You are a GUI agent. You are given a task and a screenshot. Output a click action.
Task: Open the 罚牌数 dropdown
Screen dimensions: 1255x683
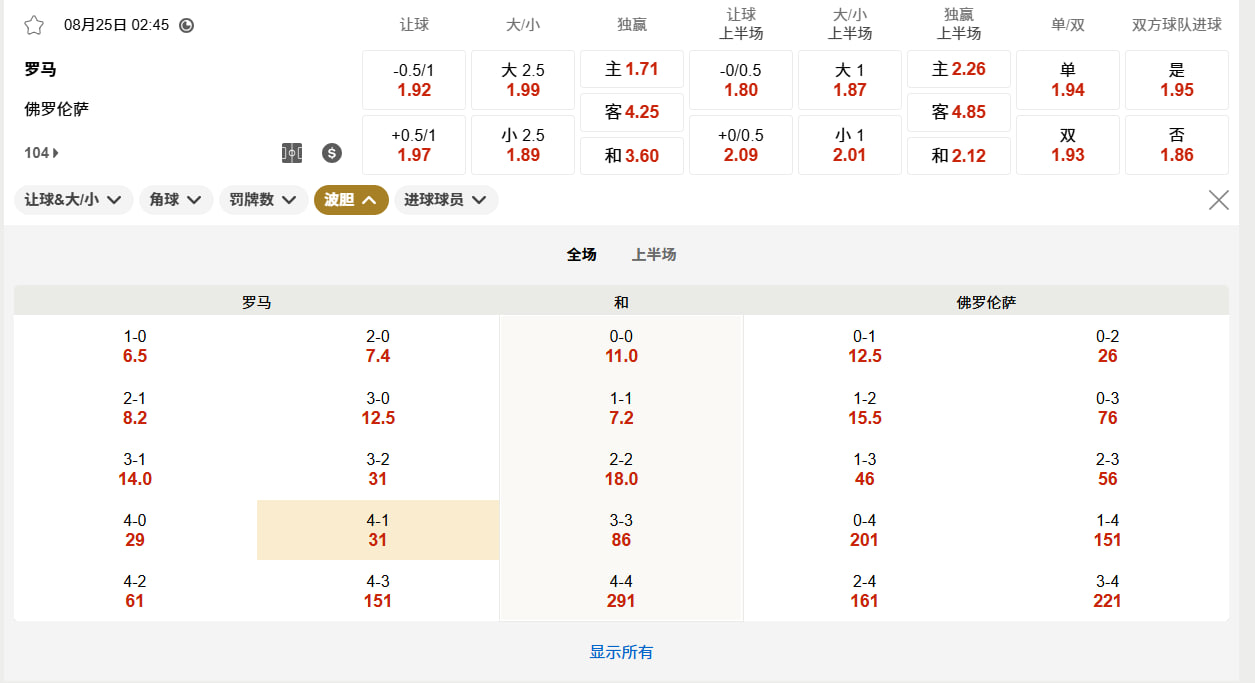(x=263, y=200)
